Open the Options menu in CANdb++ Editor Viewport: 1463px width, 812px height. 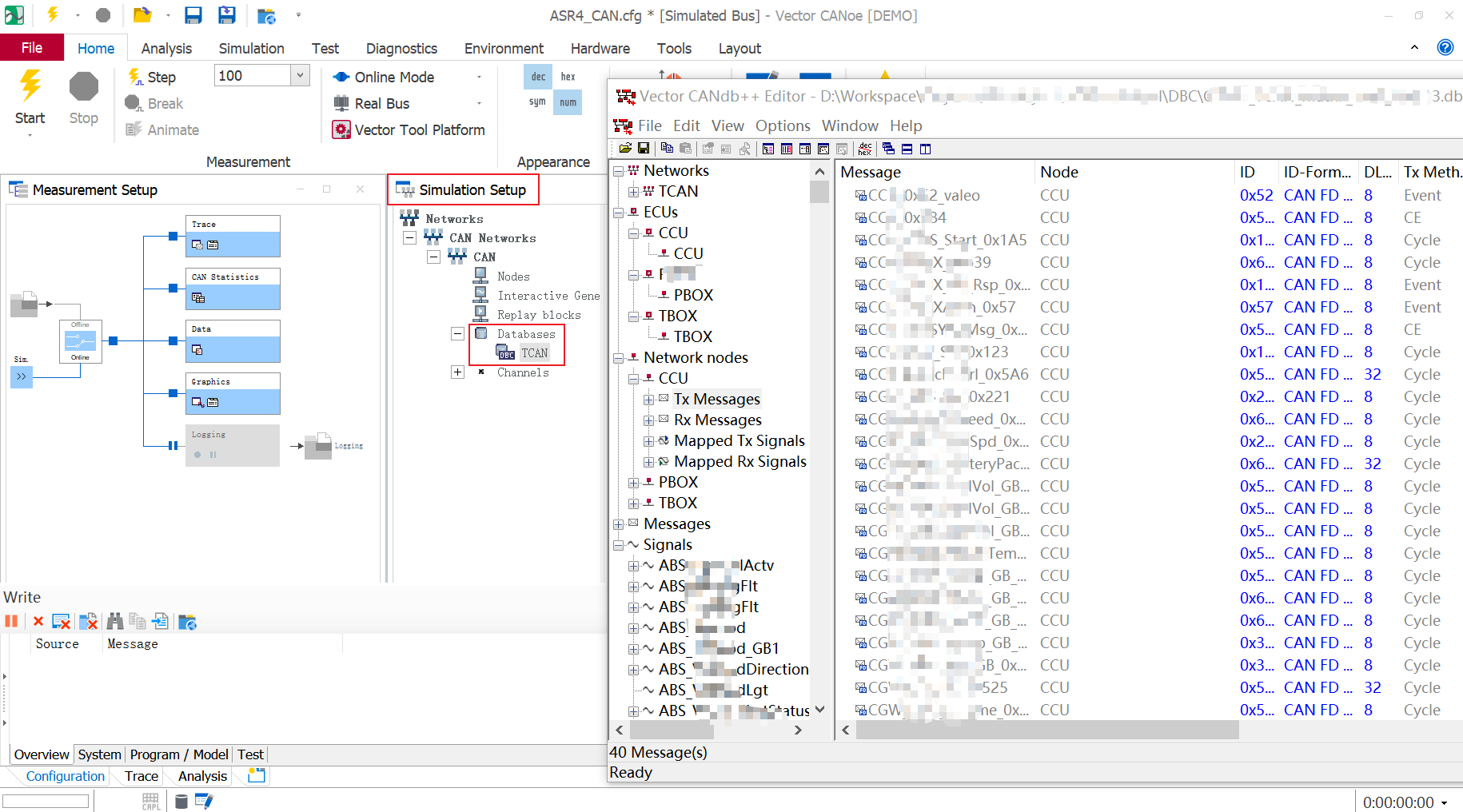tap(783, 125)
